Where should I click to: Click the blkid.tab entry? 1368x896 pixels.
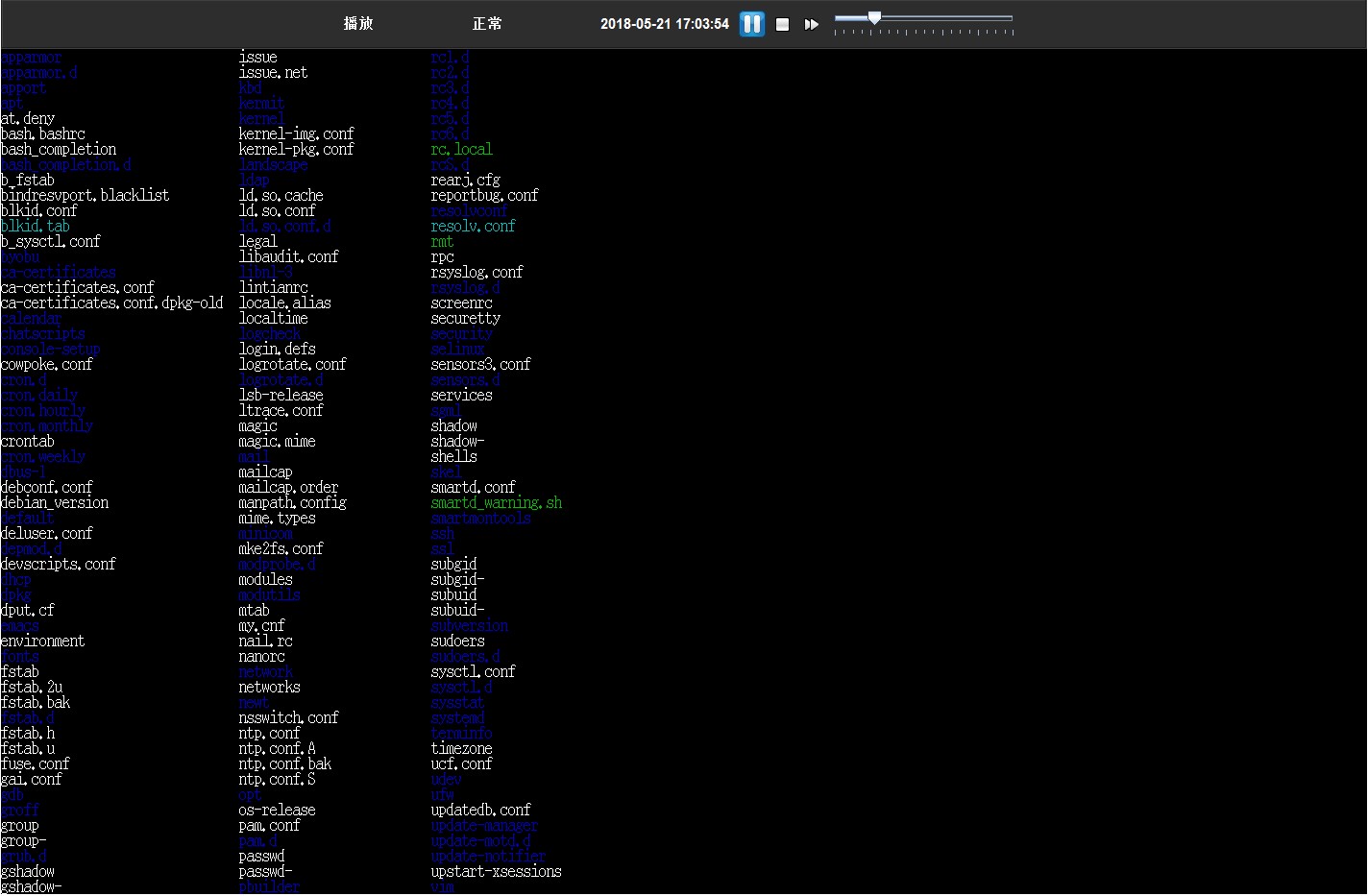(36, 227)
